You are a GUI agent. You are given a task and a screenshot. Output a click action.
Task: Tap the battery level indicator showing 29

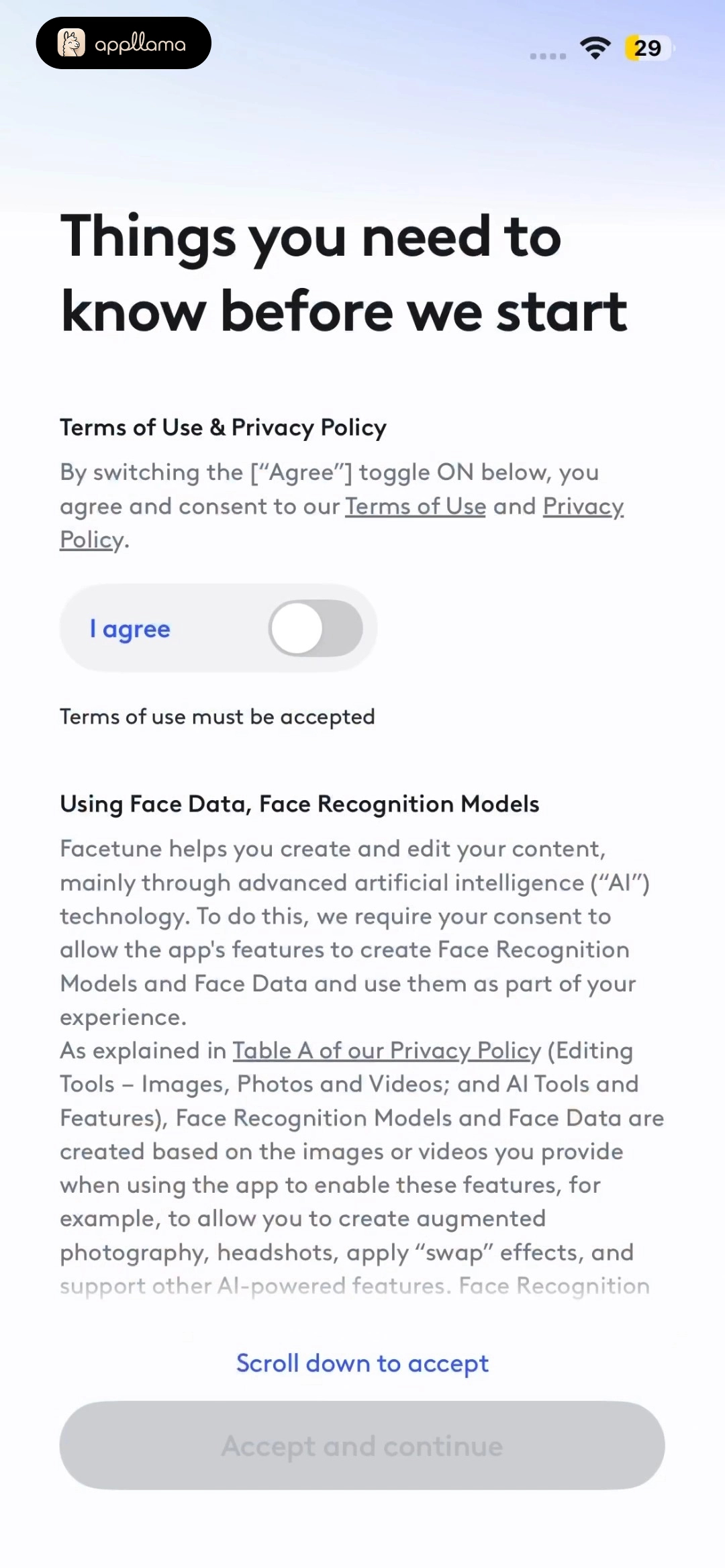(648, 48)
